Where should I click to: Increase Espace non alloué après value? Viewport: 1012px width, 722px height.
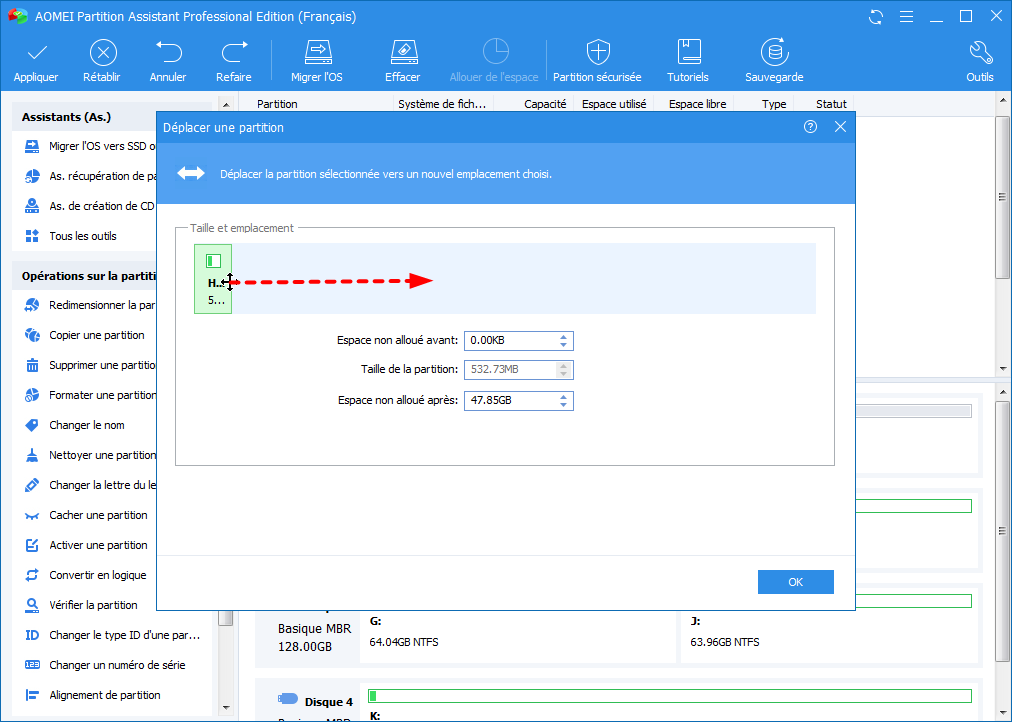tap(563, 397)
